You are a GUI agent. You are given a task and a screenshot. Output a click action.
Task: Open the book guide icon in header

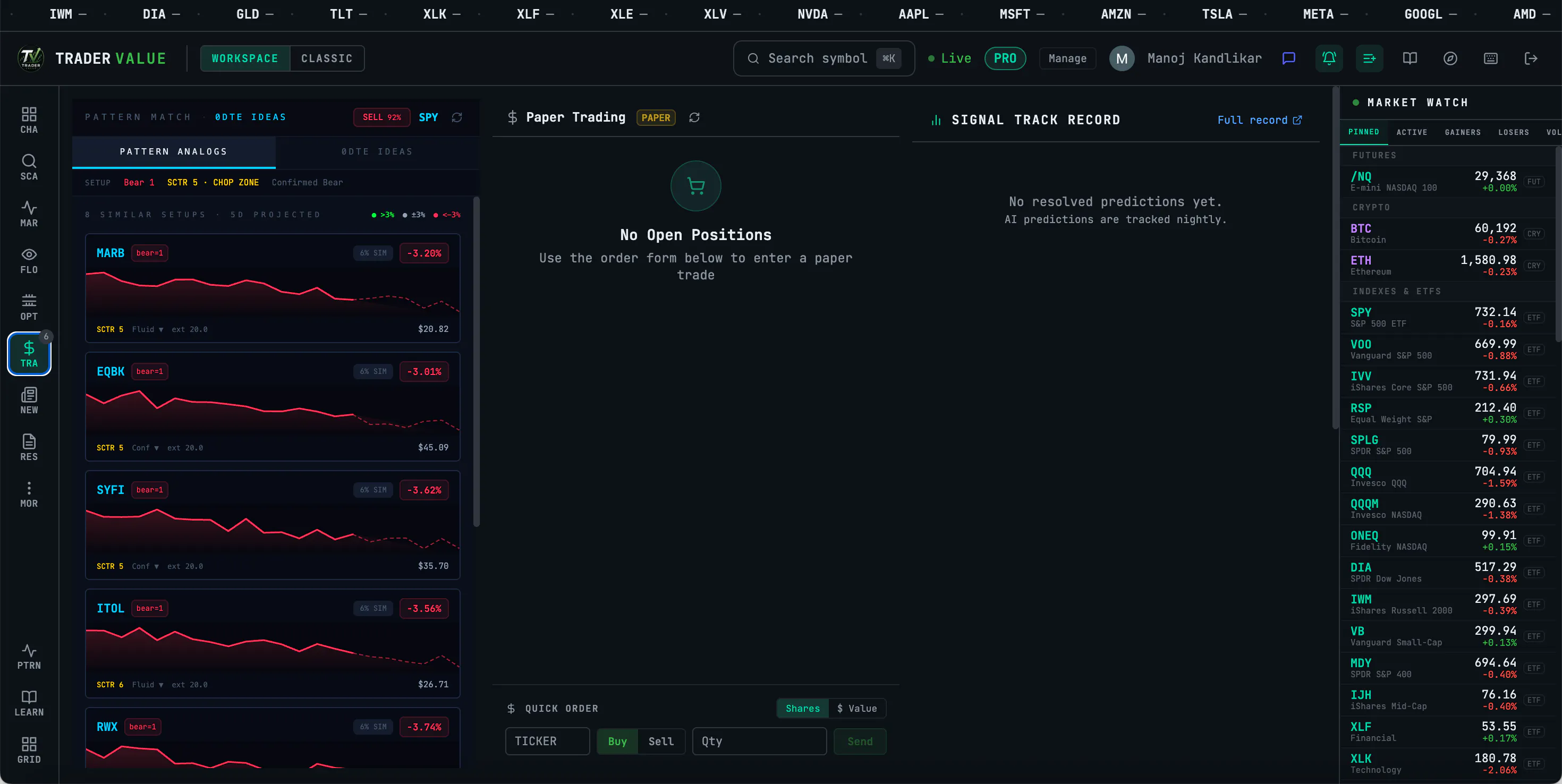pos(1410,58)
